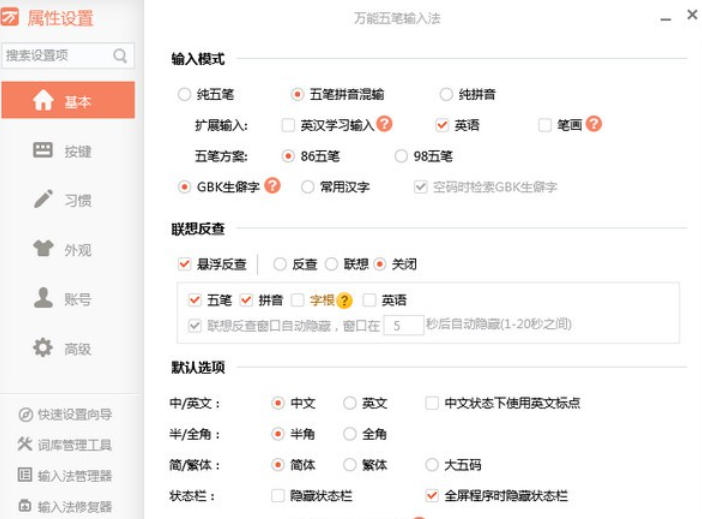Click the gear icon for 高级

[x=43, y=347]
